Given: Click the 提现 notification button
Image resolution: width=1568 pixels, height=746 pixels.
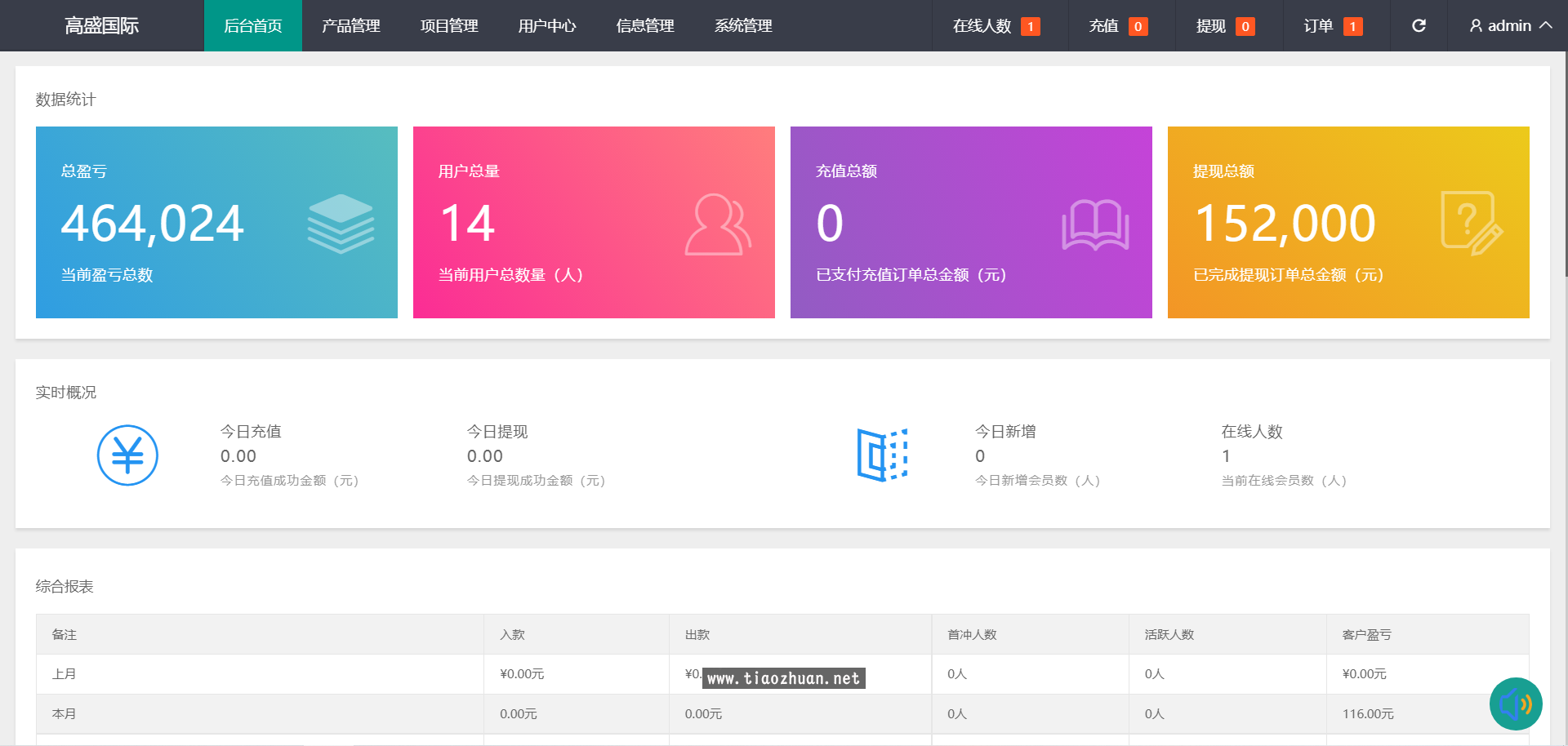Looking at the screenshot, I should tap(1225, 26).
